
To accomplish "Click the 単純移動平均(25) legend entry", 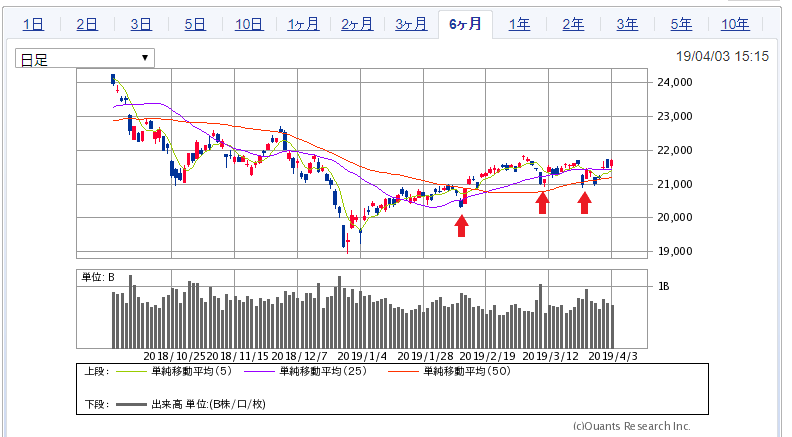I will (x=337, y=371).
